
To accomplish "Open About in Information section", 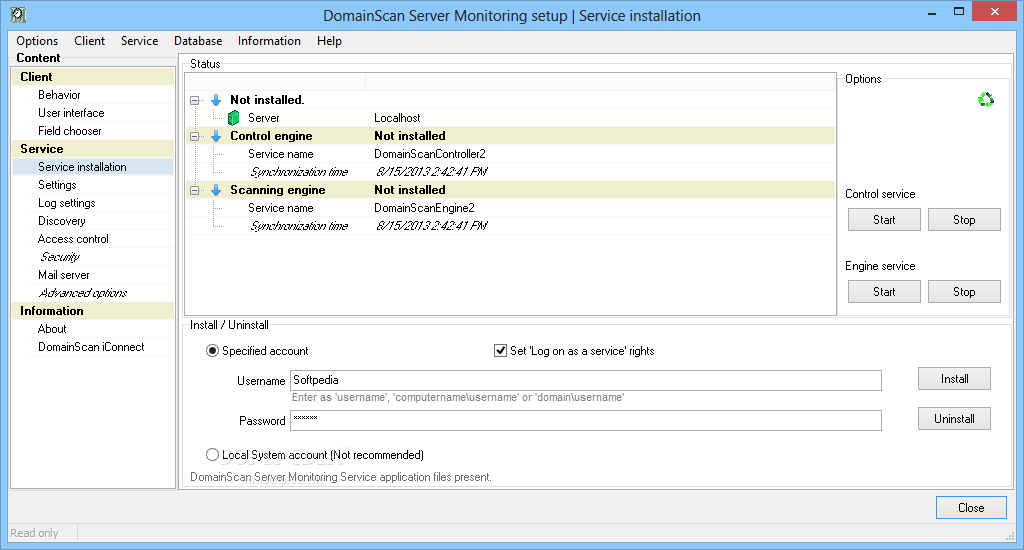I will pos(52,329).
